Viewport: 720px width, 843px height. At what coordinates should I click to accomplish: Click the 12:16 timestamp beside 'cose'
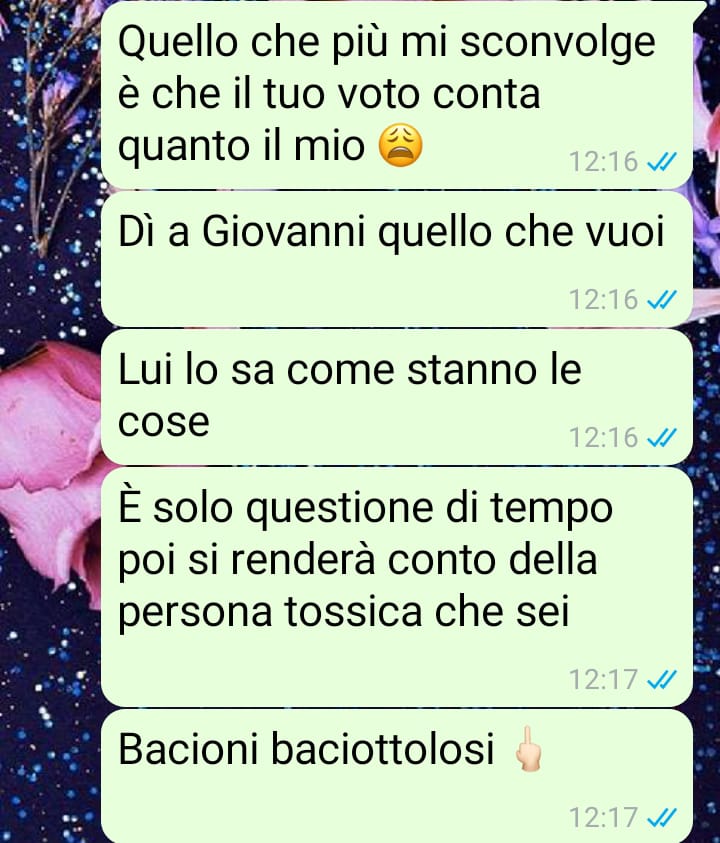tap(604, 437)
